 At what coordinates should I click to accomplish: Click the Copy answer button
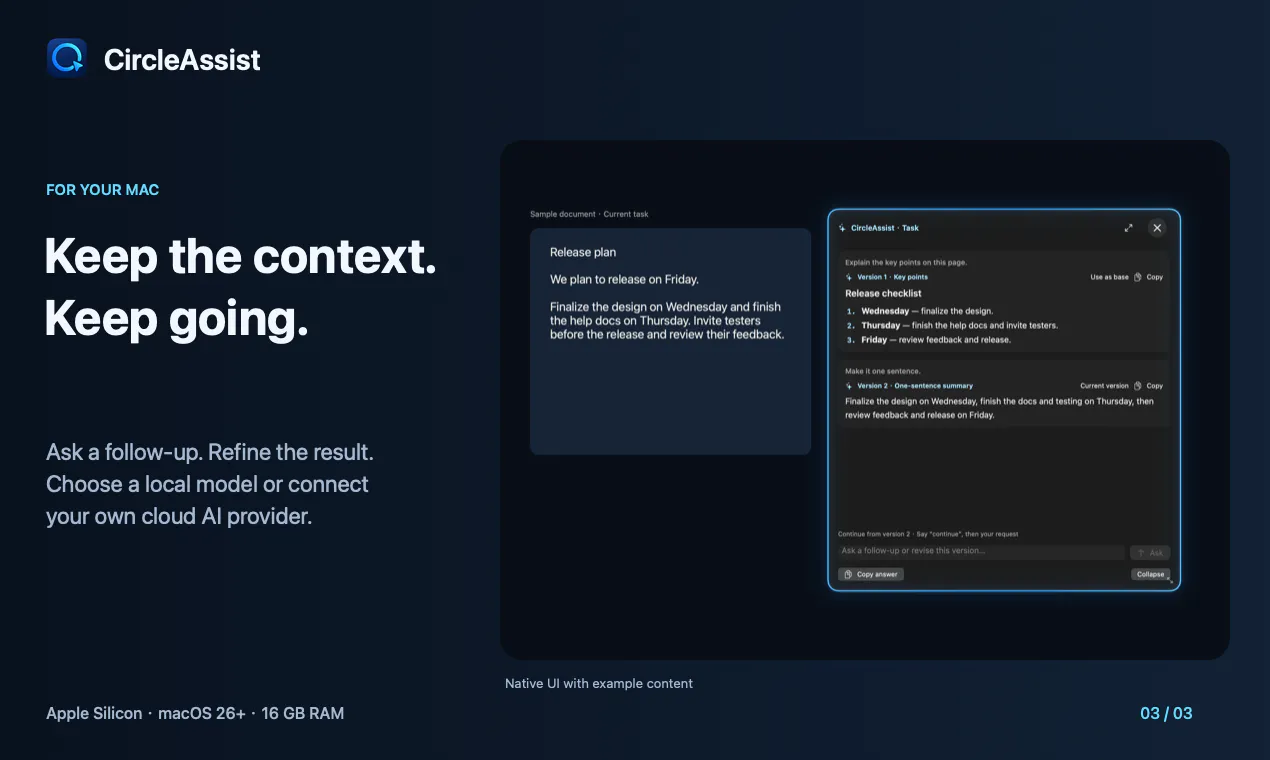click(x=871, y=575)
